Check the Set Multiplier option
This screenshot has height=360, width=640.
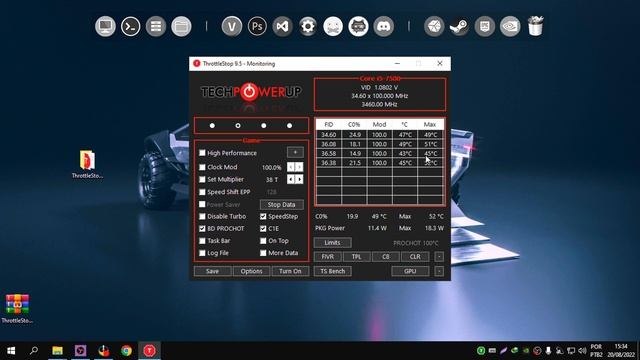(202, 179)
